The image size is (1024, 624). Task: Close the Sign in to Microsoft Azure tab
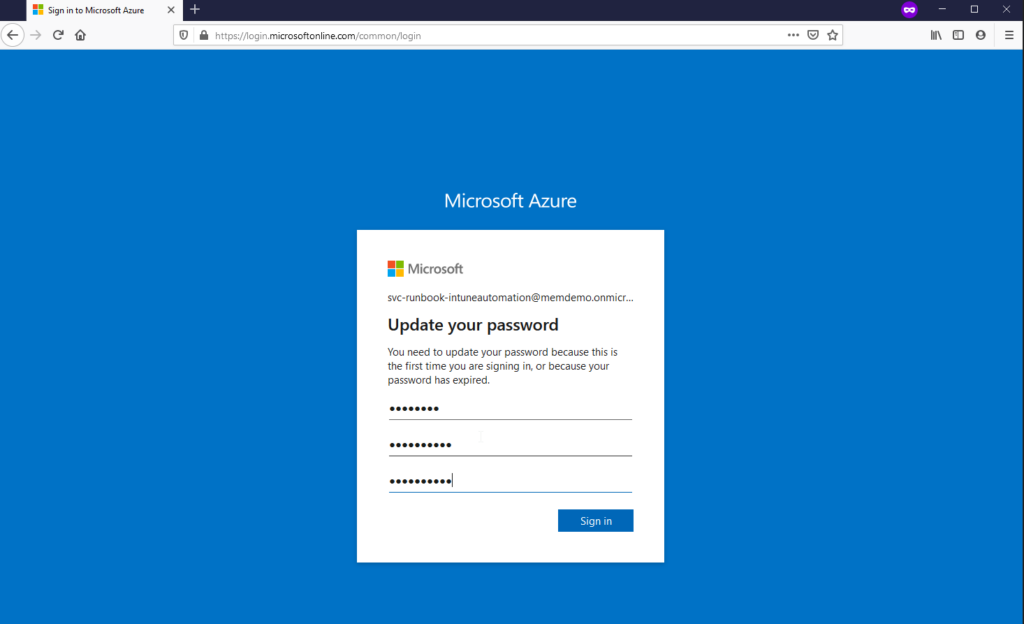[171, 10]
